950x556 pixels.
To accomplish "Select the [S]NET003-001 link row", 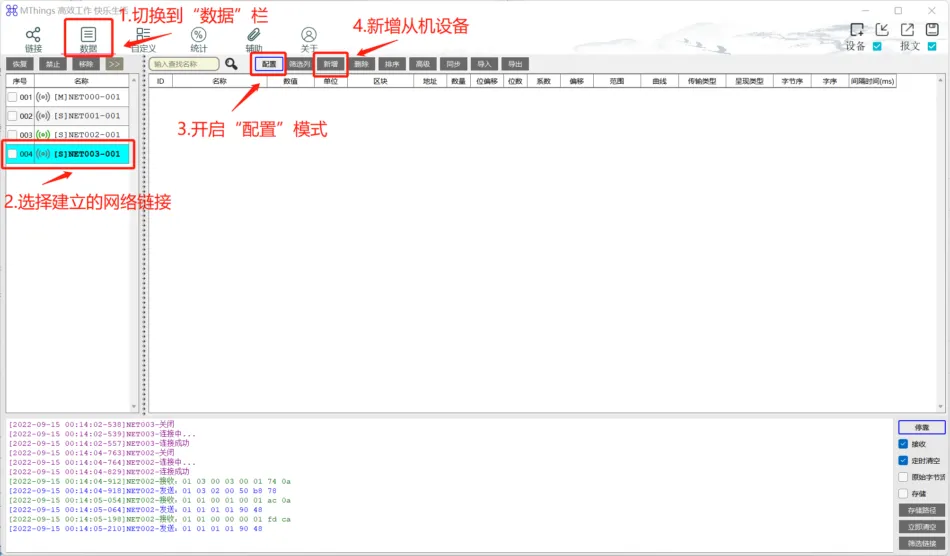I will [68, 154].
